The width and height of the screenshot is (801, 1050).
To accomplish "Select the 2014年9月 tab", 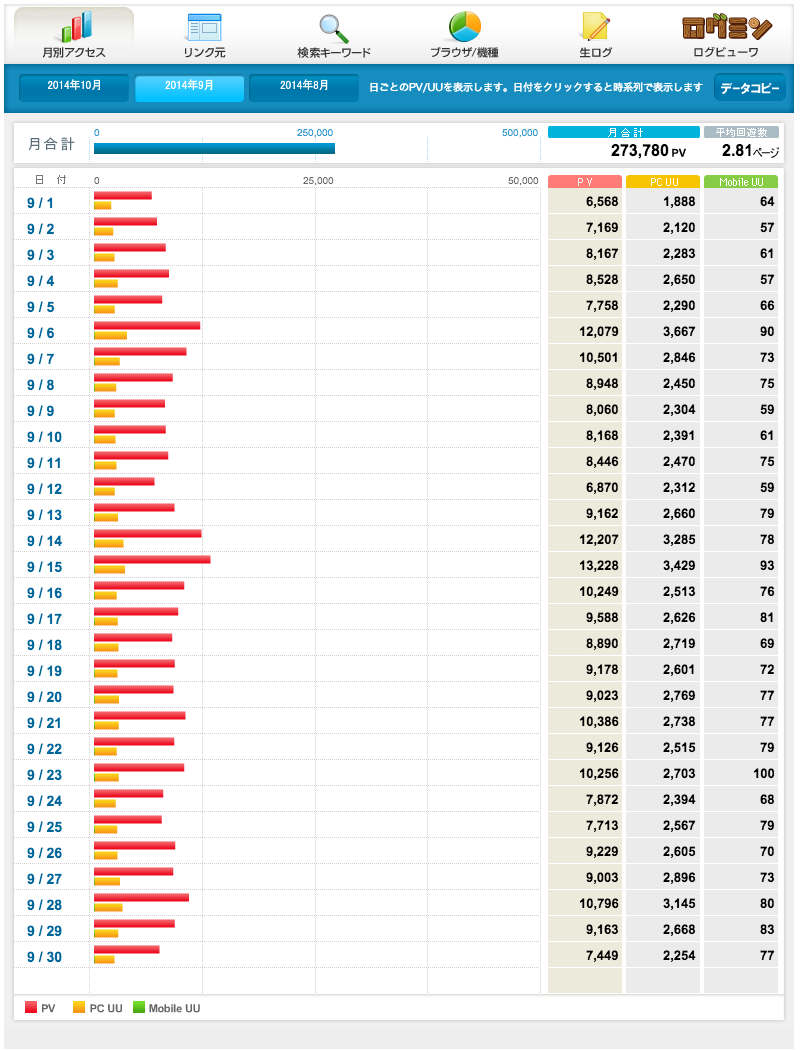I will (190, 87).
